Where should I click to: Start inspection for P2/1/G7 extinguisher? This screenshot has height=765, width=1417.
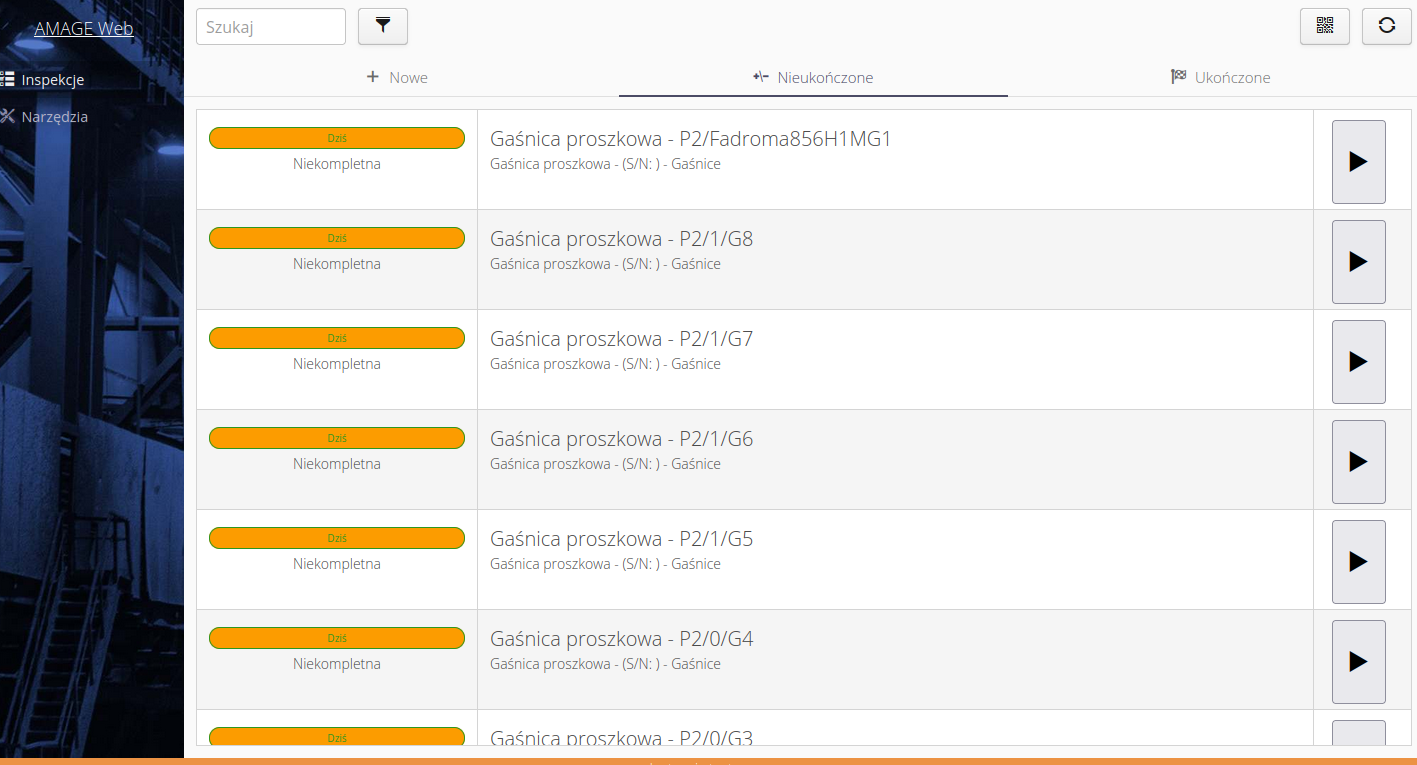coord(1359,362)
